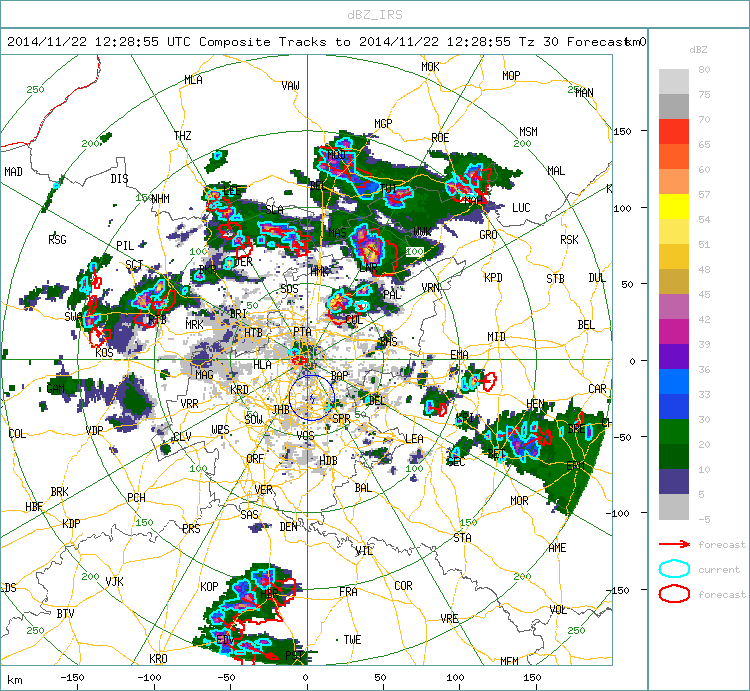750x691 pixels.
Task: Pick the light gray 75-80 dBZ swatch
Action: (x=673, y=82)
